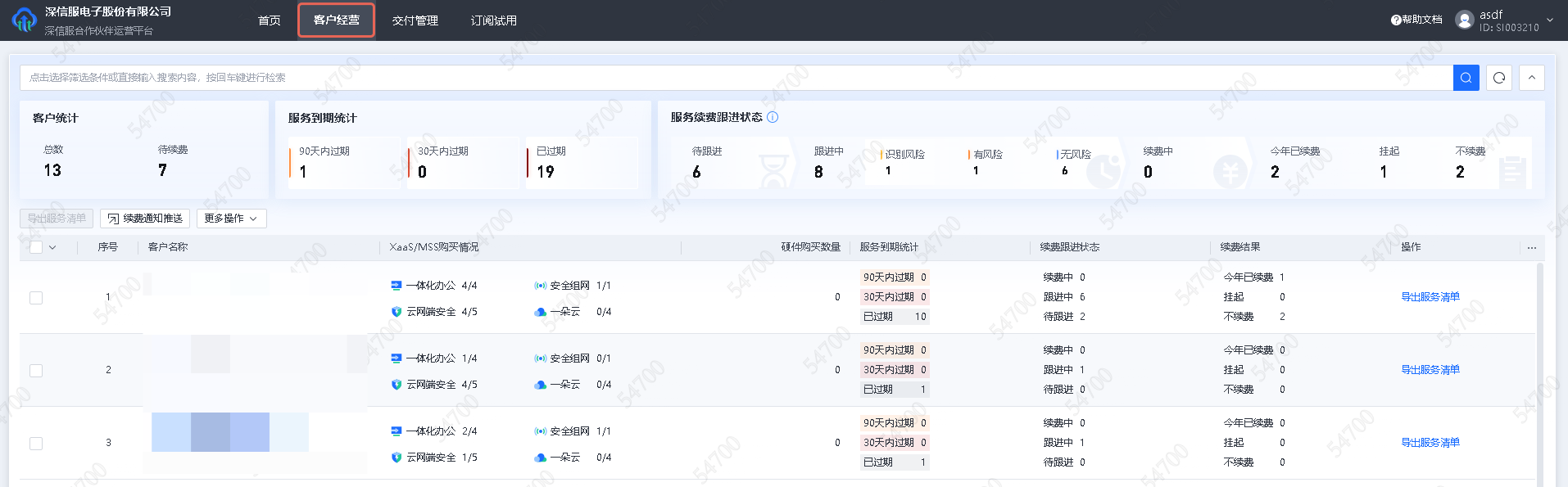Tick the checkbox for row 3
The height and width of the screenshot is (487, 1568).
coord(36,444)
